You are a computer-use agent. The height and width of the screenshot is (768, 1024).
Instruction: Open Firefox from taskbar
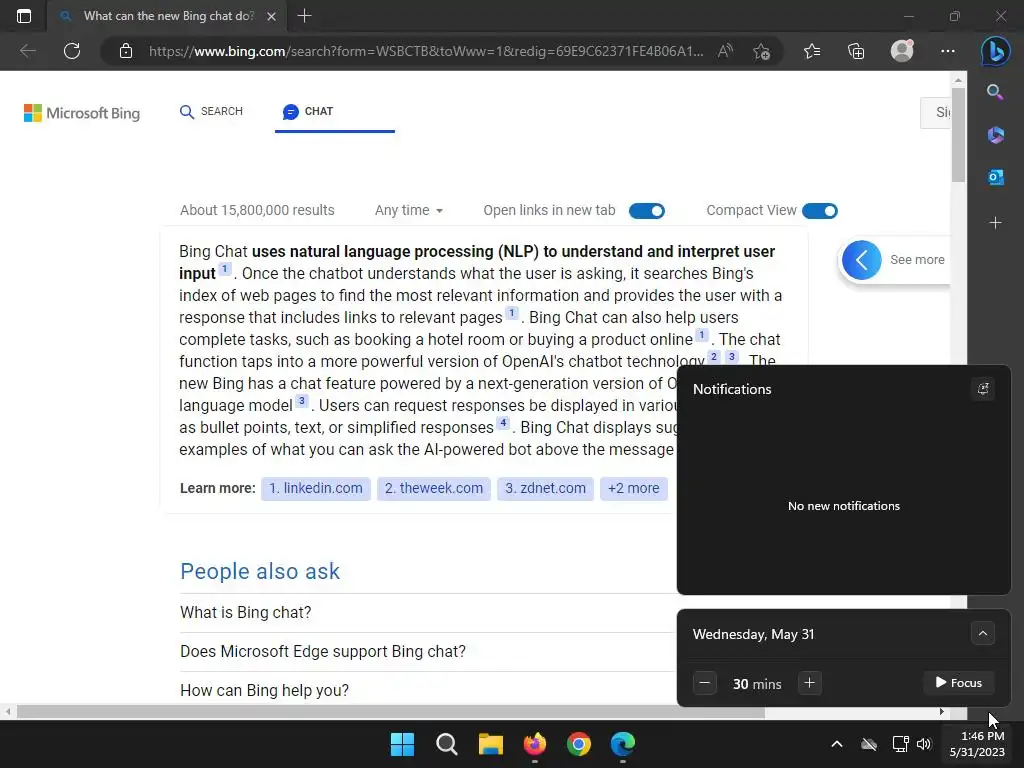535,744
